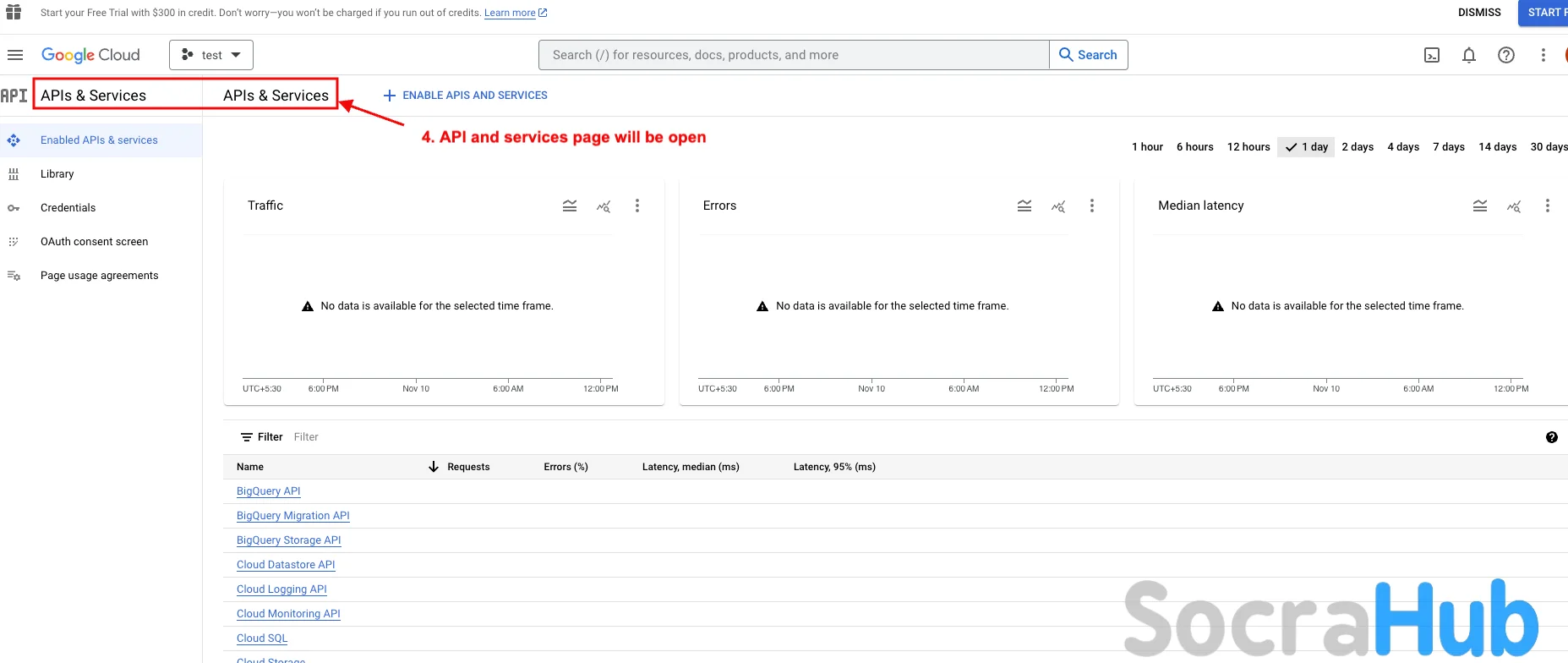Open Credentials in the sidebar
The width and height of the screenshot is (1568, 663).
(x=68, y=208)
